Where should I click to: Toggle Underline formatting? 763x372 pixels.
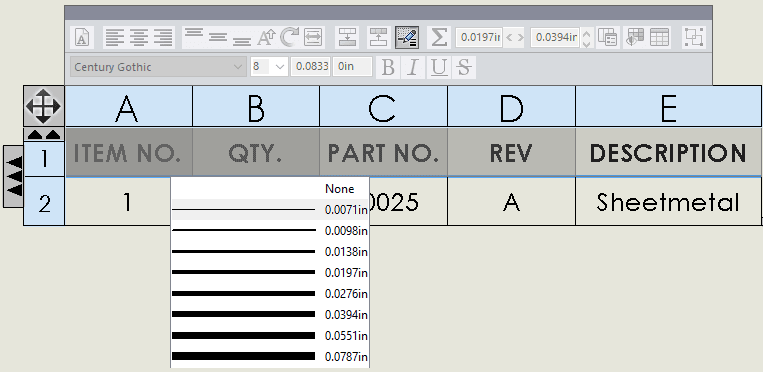click(438, 67)
